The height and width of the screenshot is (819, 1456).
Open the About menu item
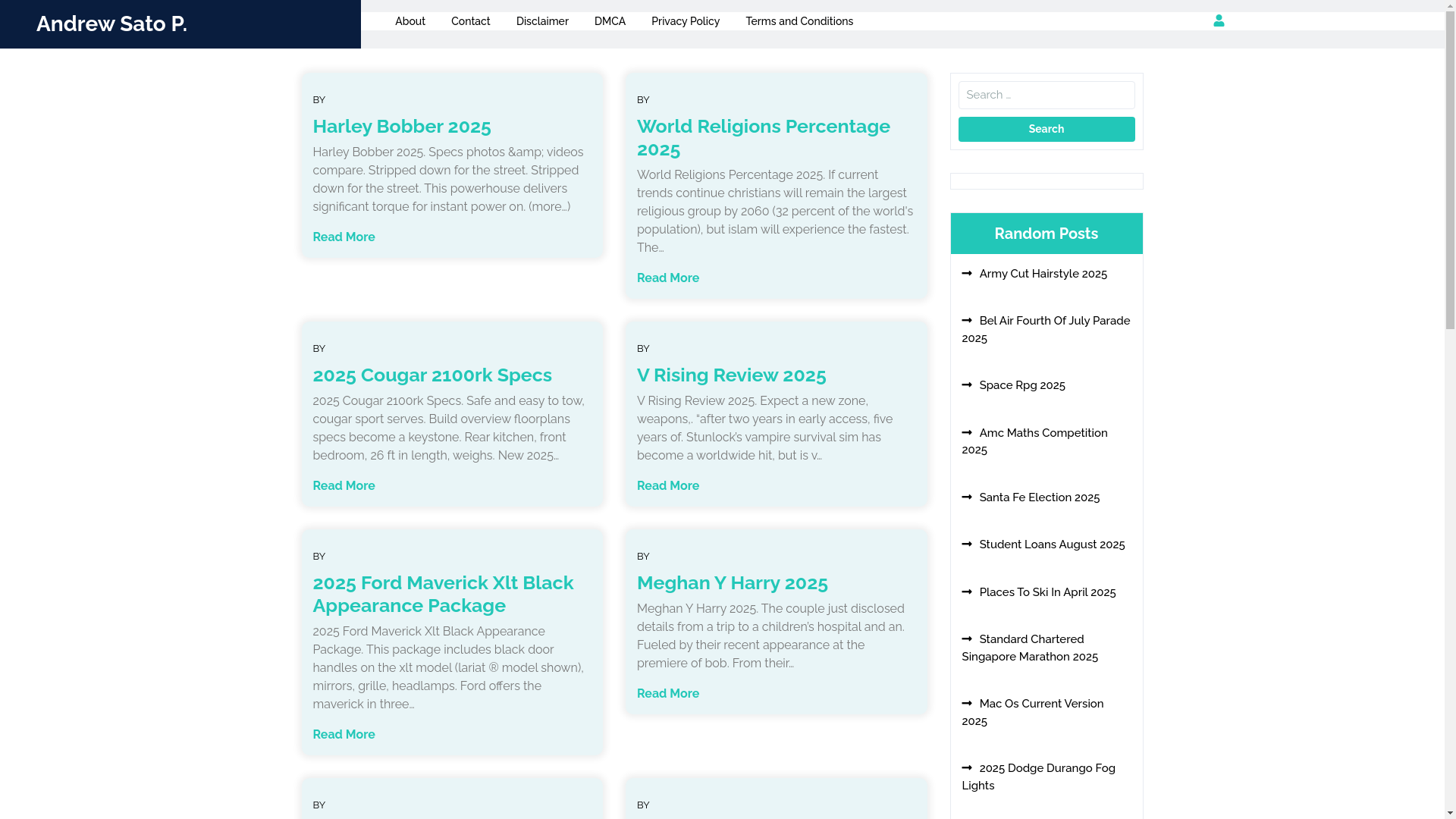click(410, 21)
